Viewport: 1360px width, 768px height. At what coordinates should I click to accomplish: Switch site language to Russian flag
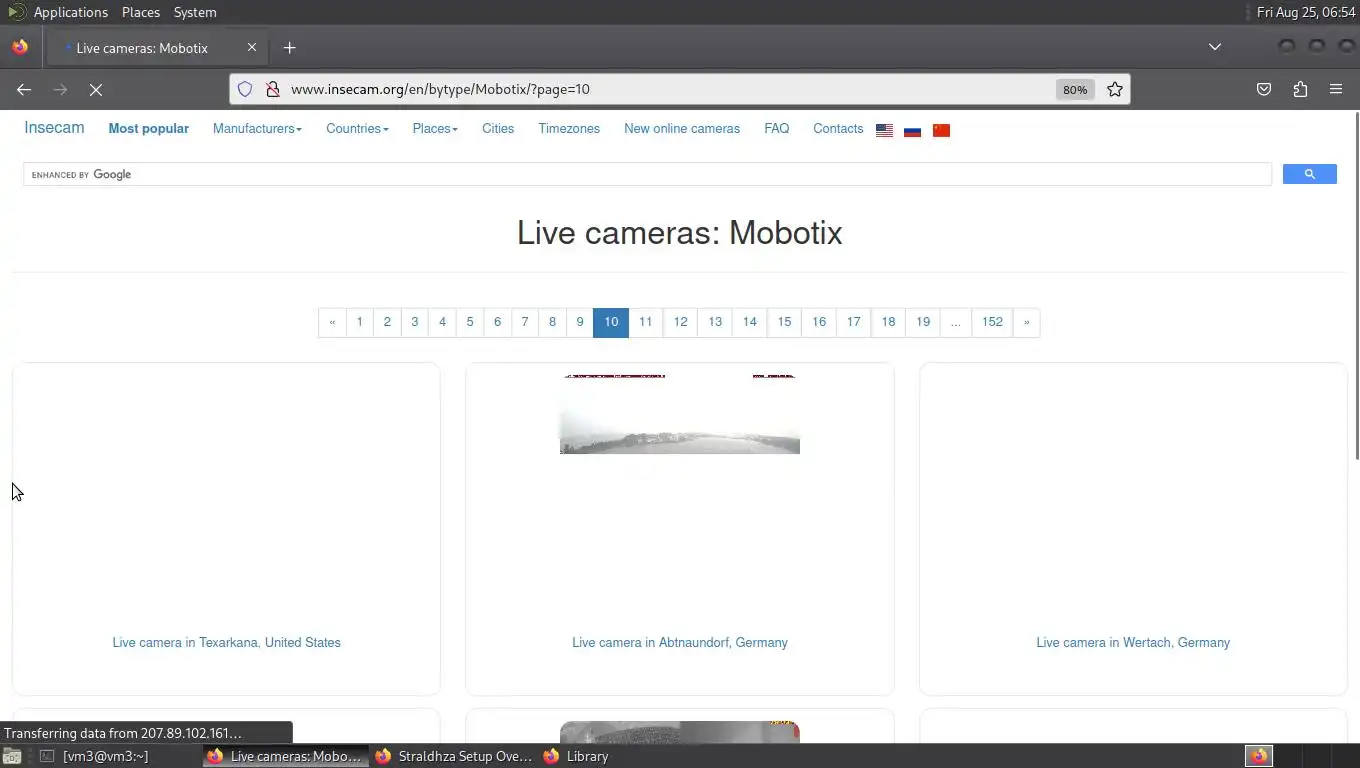click(912, 130)
